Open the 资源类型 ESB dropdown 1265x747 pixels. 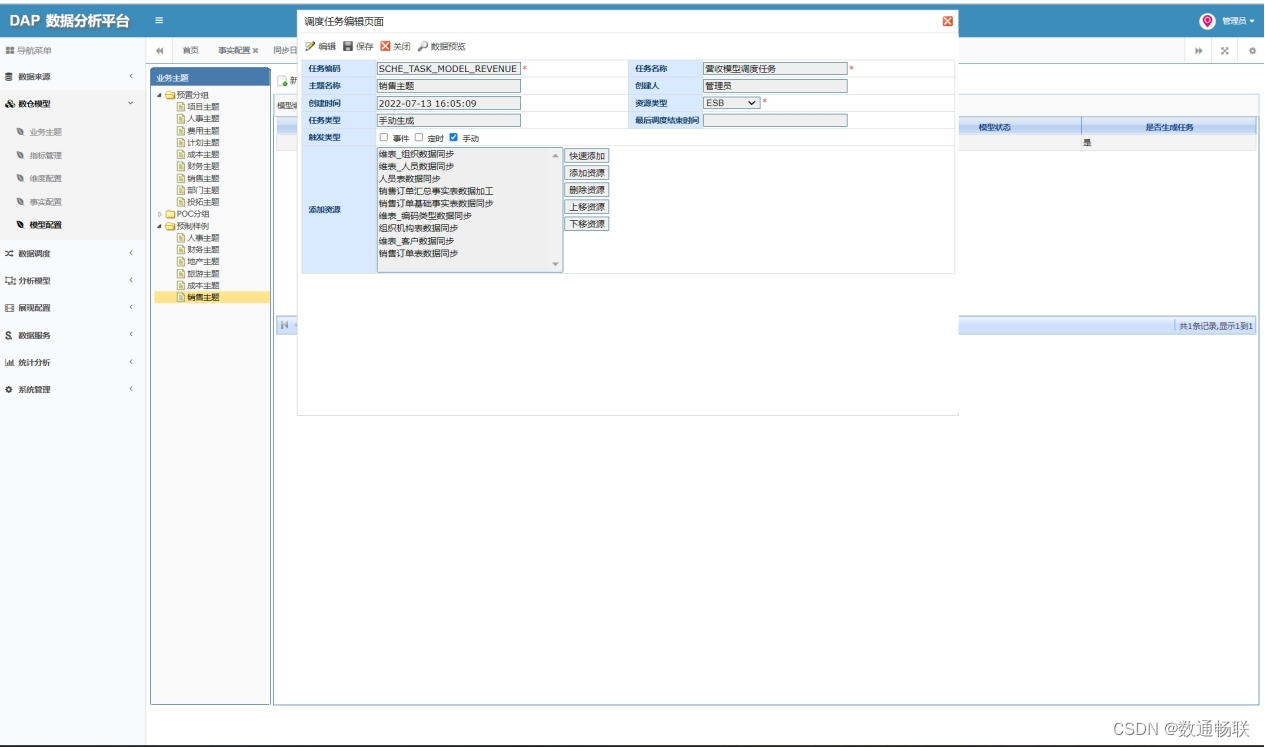coord(731,102)
